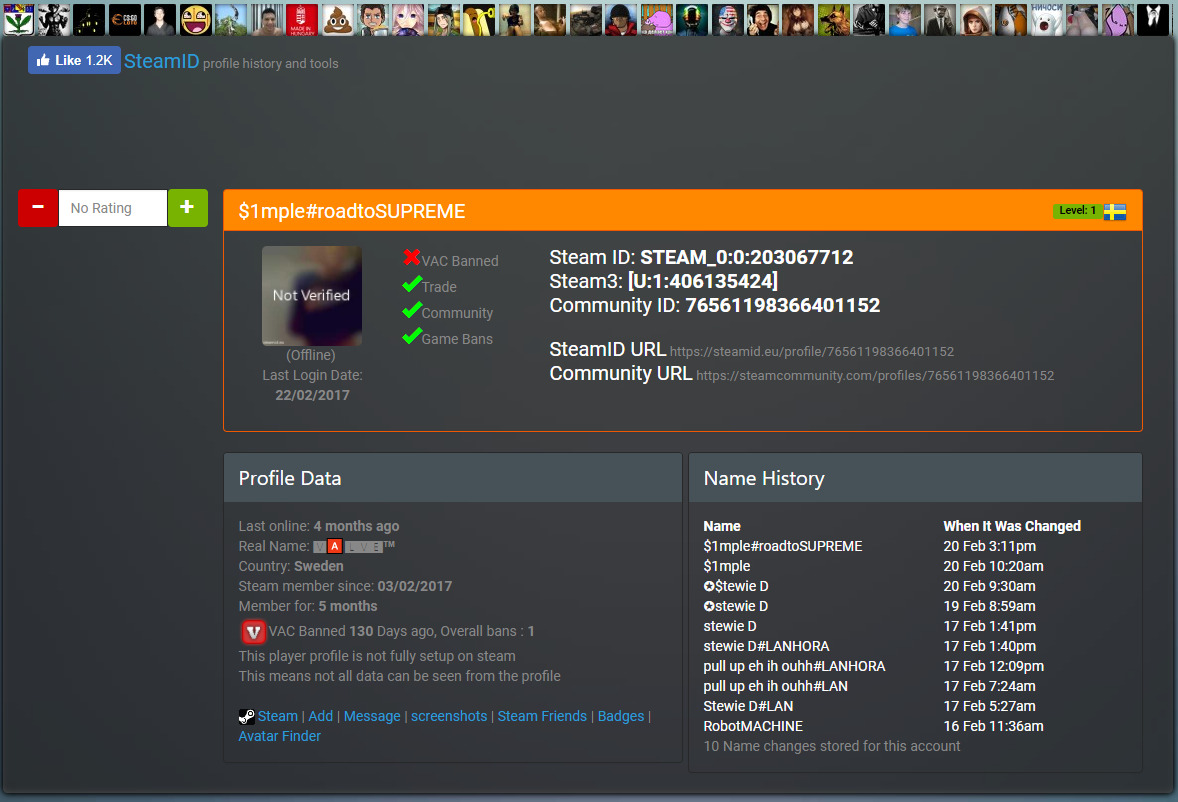This screenshot has width=1178, height=802.
Task: Click the green checkmark beside Trade
Action: 412,284
